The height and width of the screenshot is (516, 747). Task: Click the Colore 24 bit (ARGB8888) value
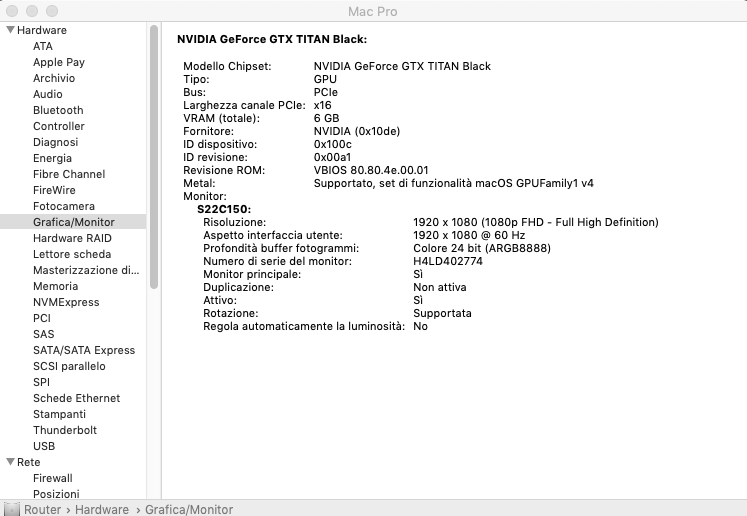pyautogui.click(x=482, y=248)
